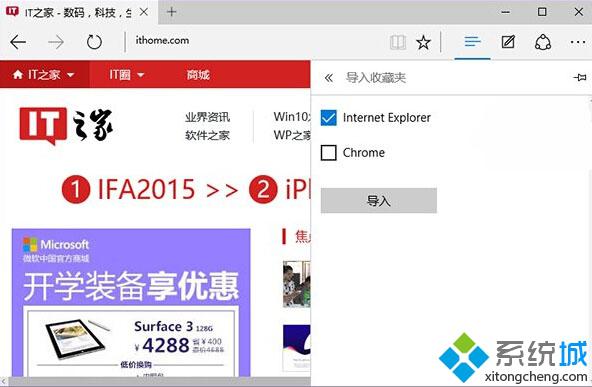Open the Web Note pen icon
Screen dimensions: 592x387
(508, 42)
